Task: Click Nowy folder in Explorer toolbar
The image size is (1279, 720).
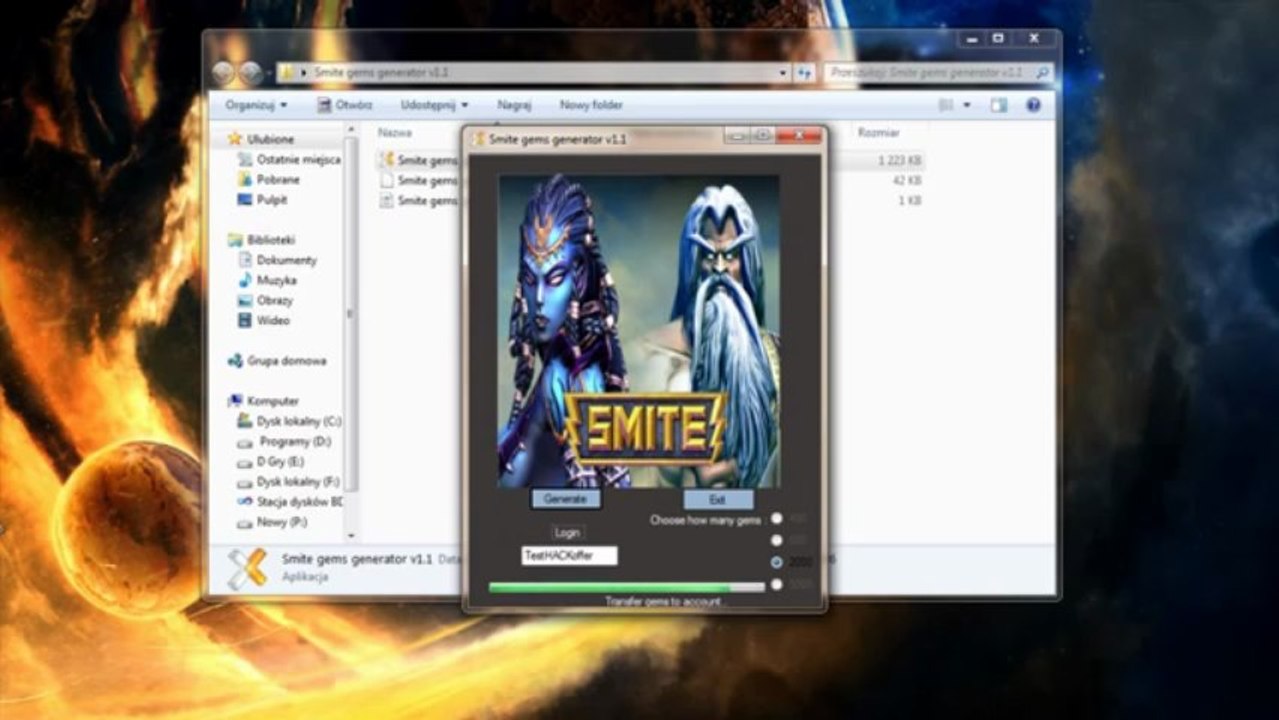Action: pos(591,105)
